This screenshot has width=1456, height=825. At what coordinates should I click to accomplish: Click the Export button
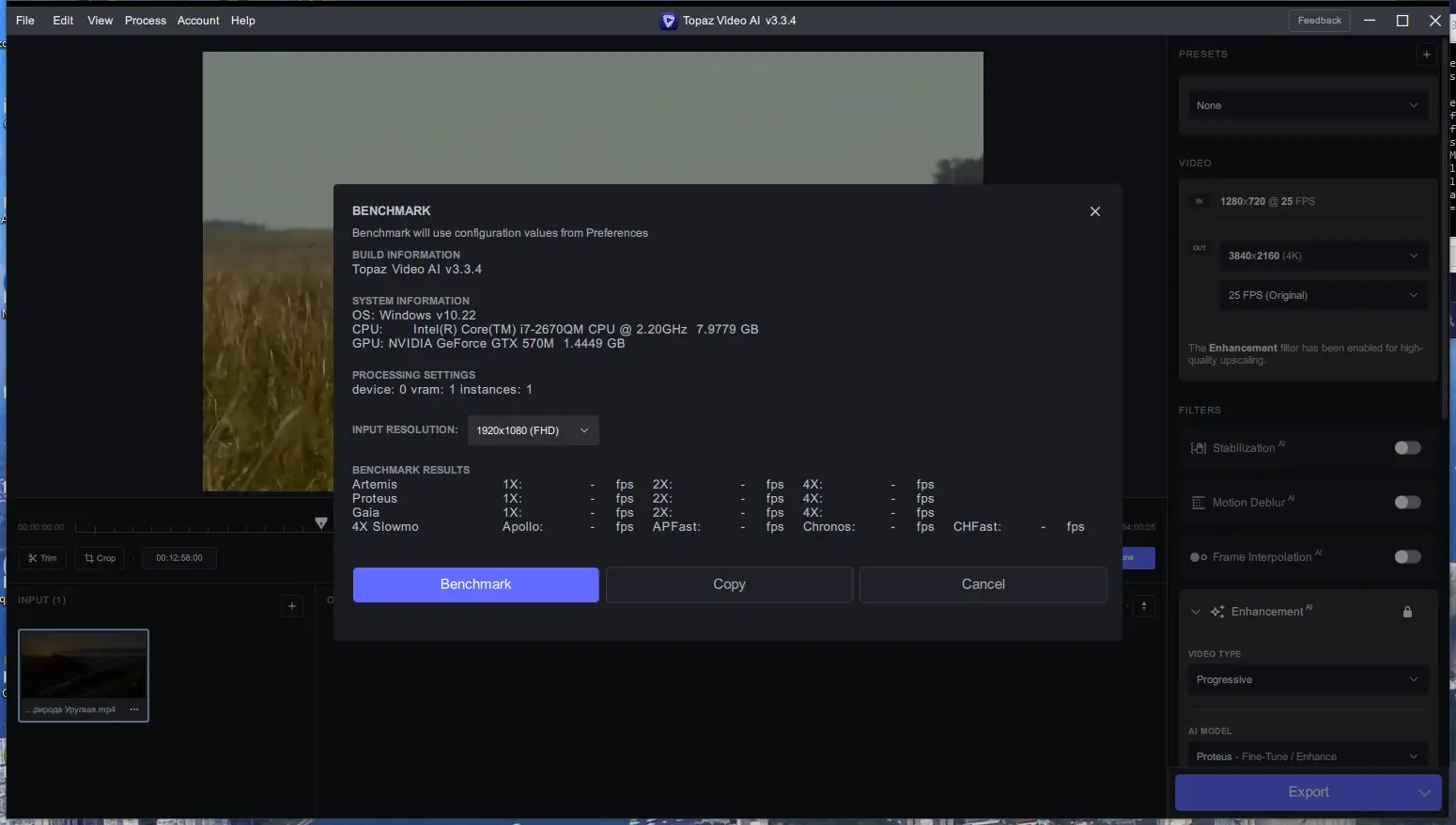click(x=1309, y=792)
